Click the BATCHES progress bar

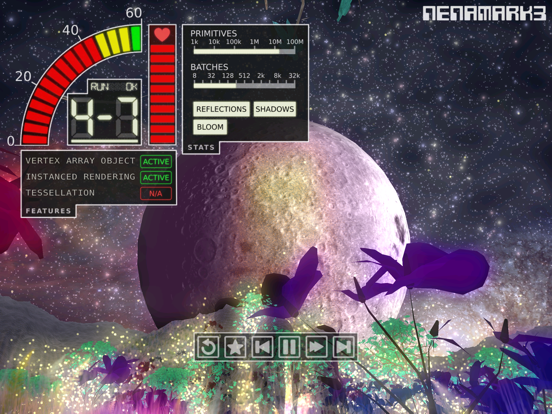point(244,85)
